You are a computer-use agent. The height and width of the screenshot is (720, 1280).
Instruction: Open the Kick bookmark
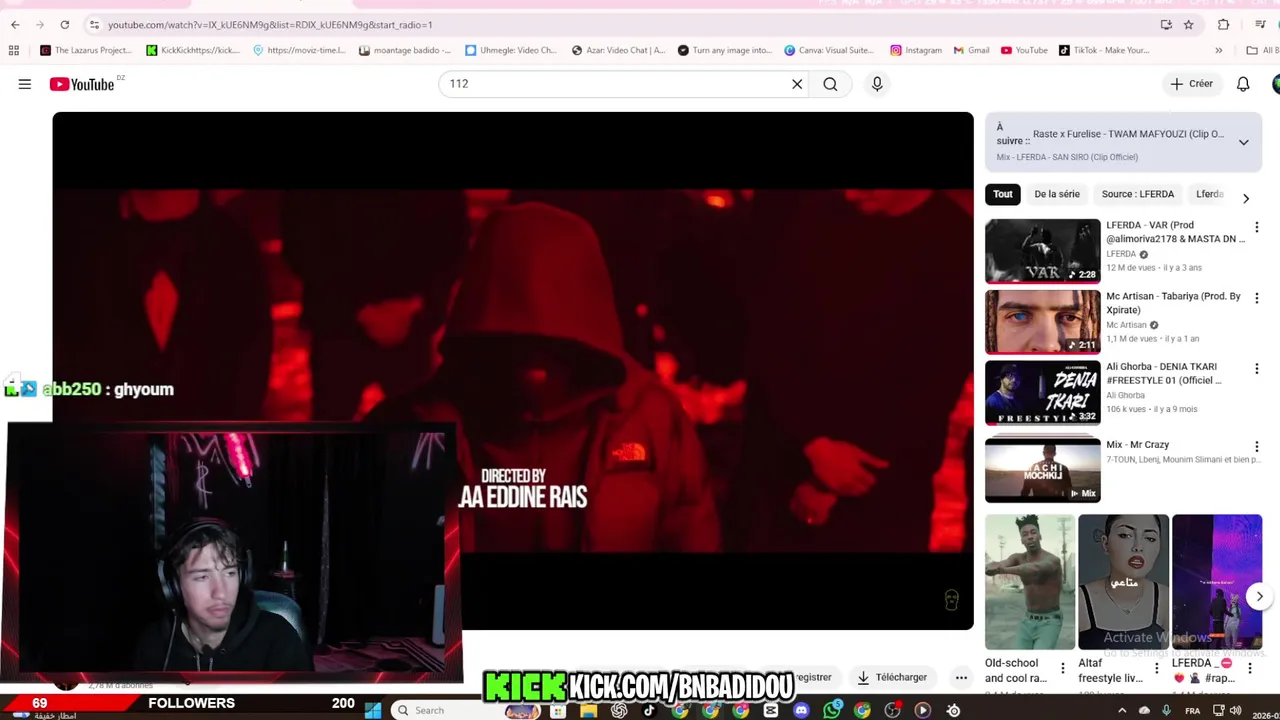pos(193,50)
